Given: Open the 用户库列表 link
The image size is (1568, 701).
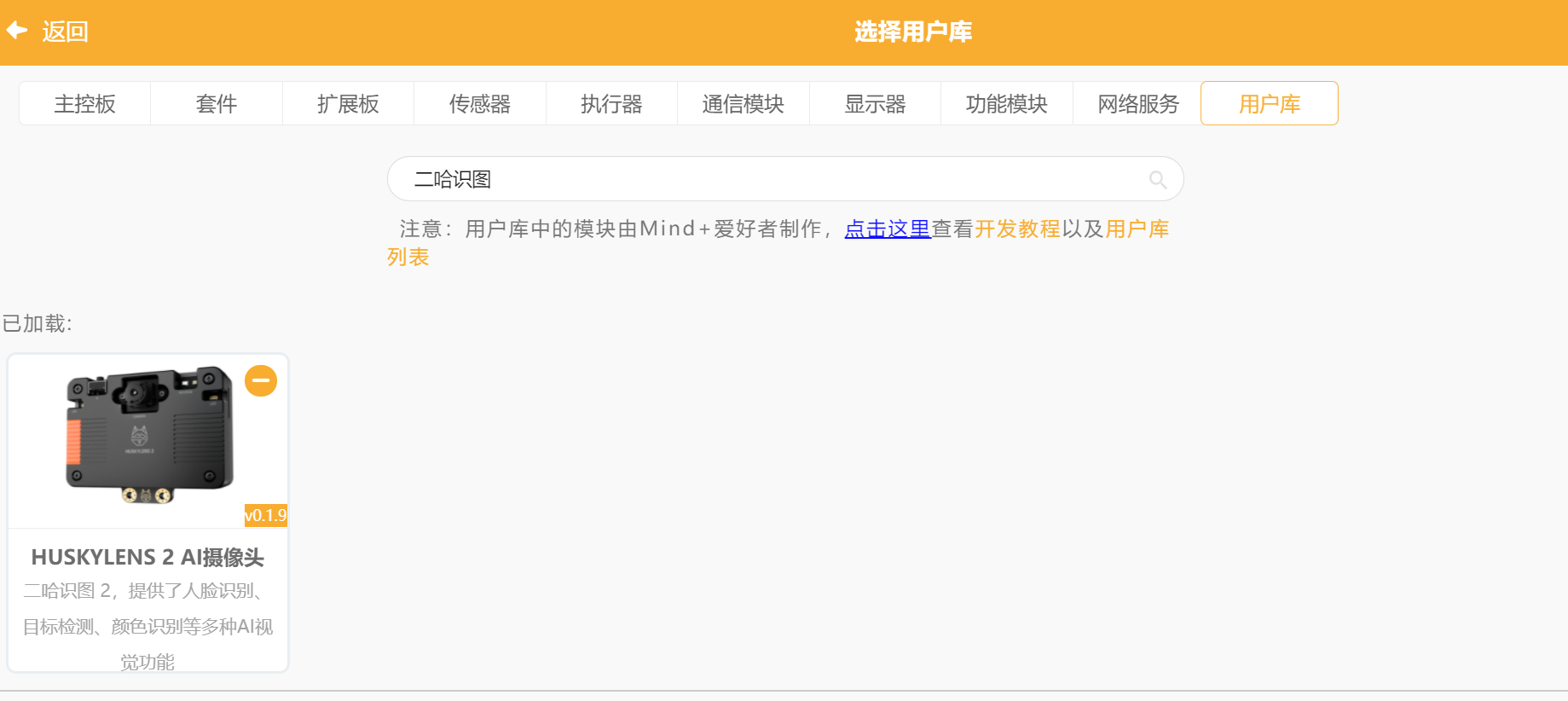Looking at the screenshot, I should click(1137, 229).
